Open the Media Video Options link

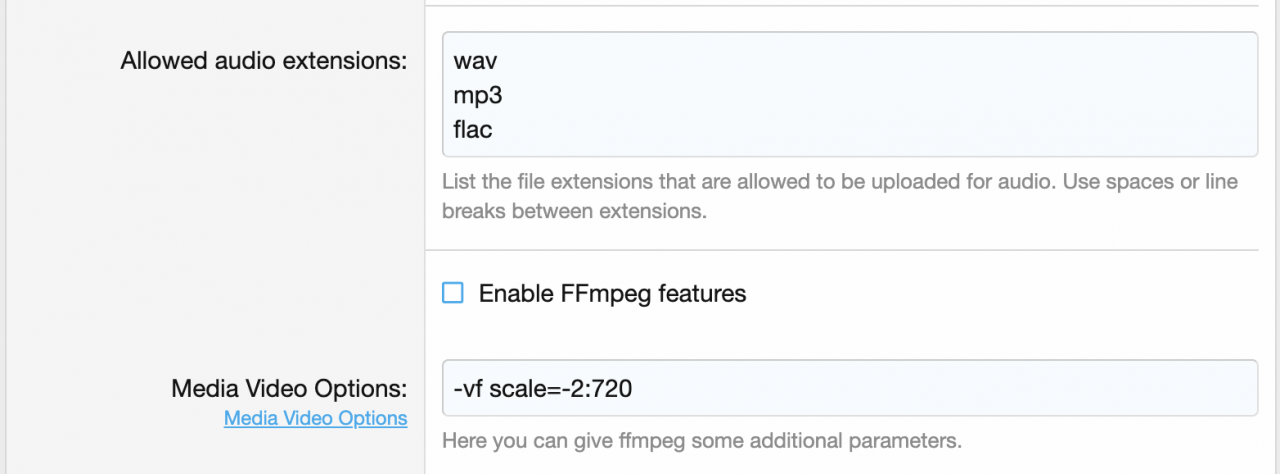point(315,418)
